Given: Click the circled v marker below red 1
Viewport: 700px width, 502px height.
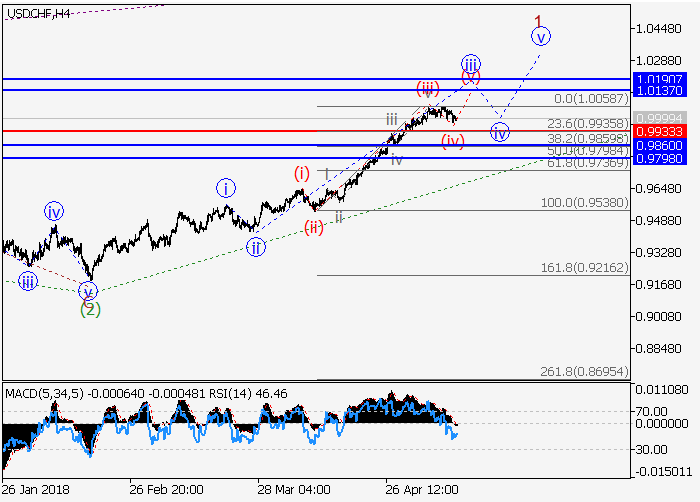Looking at the screenshot, I should click(x=540, y=38).
